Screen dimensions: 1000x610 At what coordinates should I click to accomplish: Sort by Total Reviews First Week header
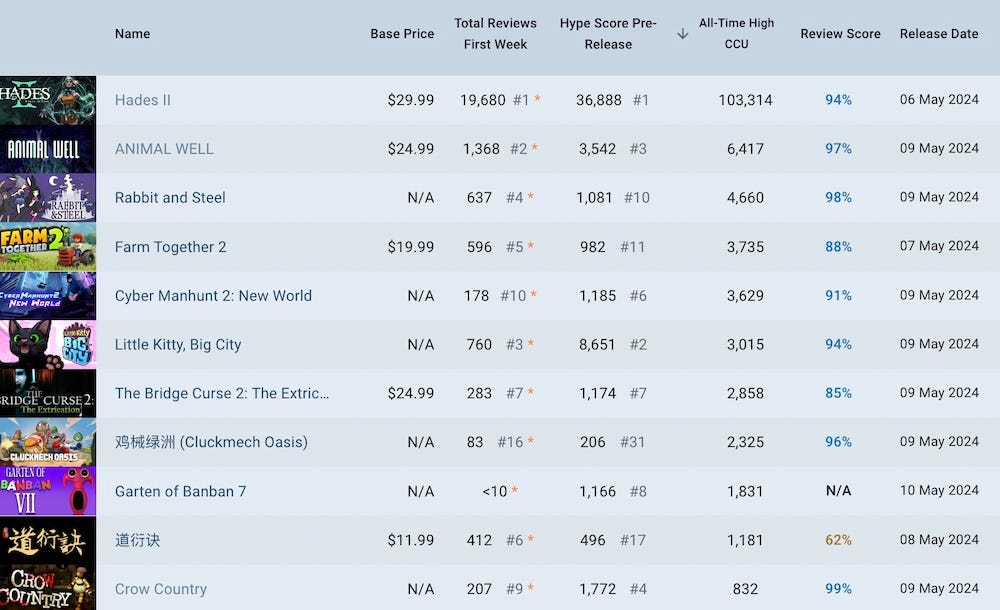[x=495, y=34]
